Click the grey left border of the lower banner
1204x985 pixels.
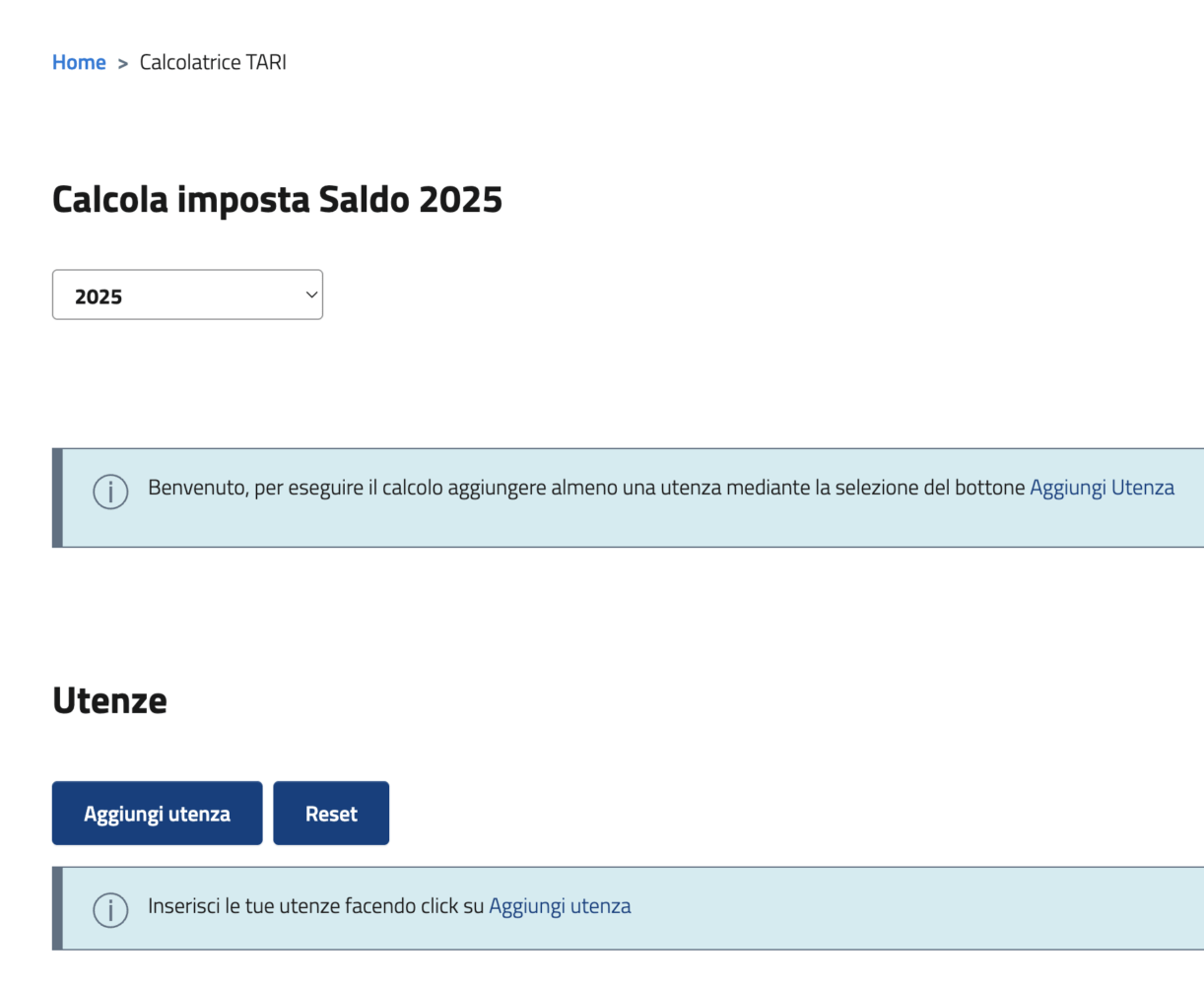57,908
